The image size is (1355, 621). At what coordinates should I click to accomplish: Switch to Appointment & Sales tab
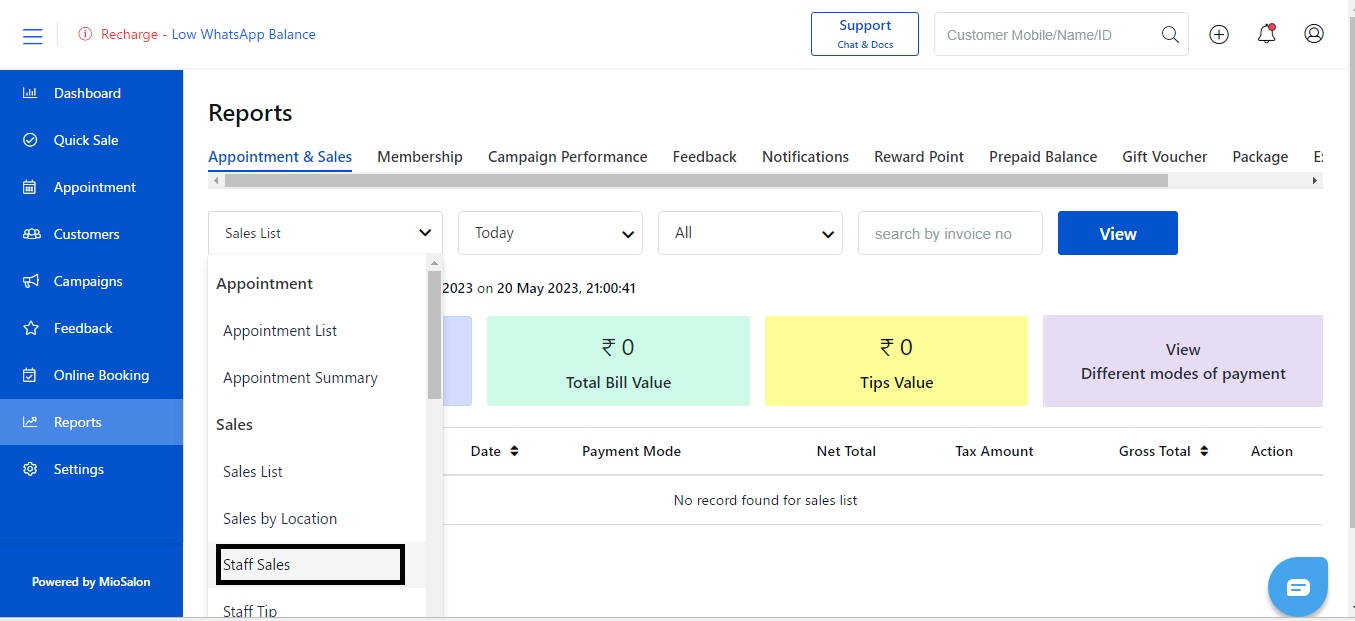pos(280,157)
